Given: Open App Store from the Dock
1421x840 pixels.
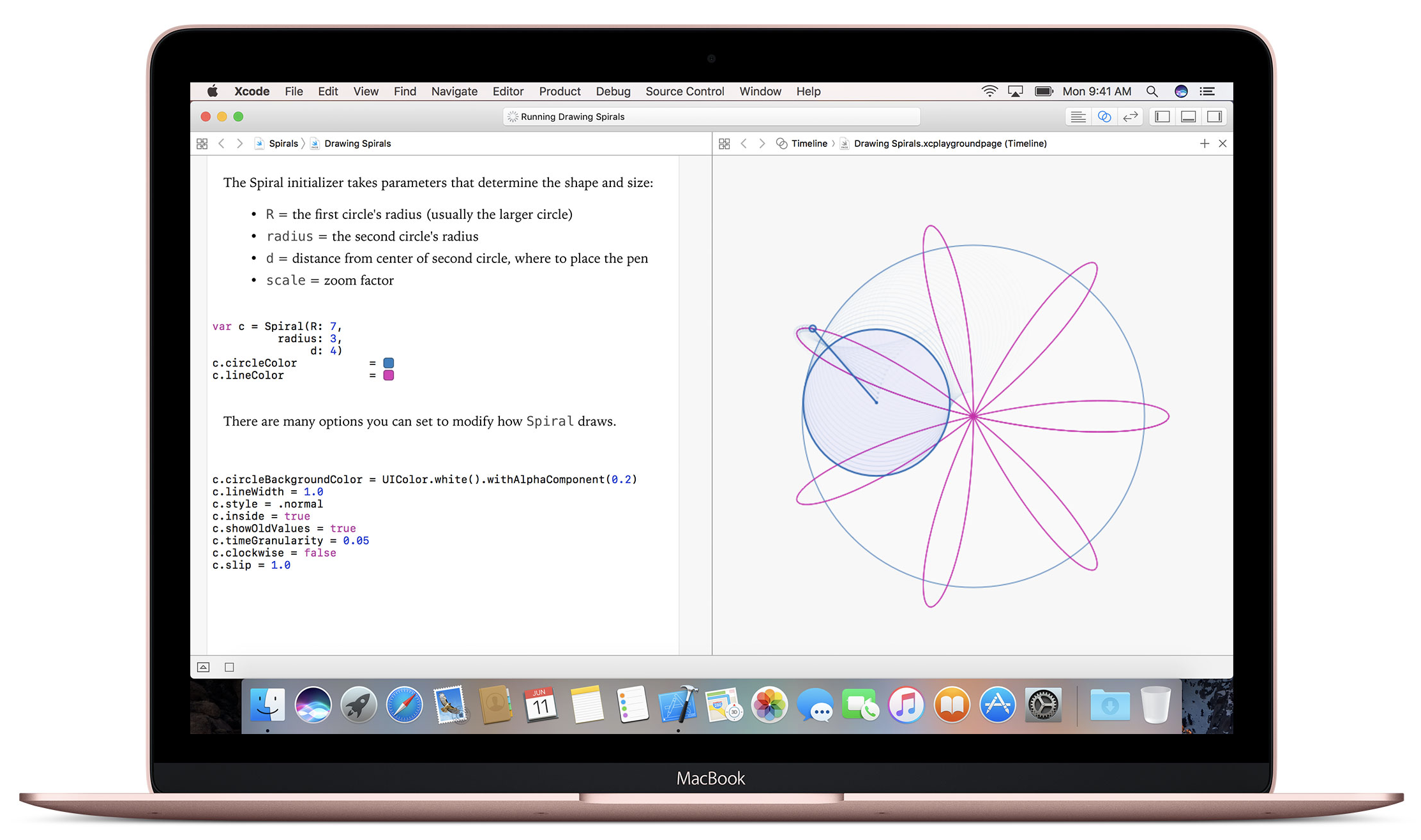Looking at the screenshot, I should (x=998, y=705).
